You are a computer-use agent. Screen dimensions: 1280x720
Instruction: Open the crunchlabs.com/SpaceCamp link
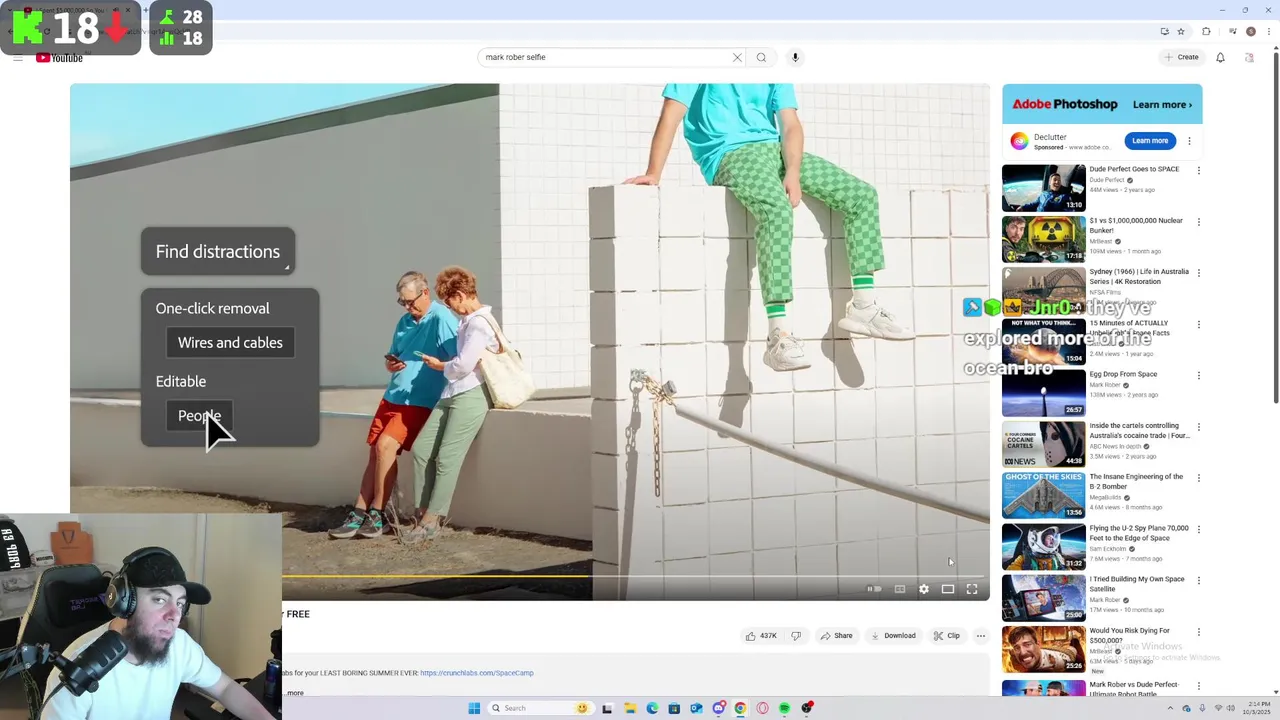(477, 673)
